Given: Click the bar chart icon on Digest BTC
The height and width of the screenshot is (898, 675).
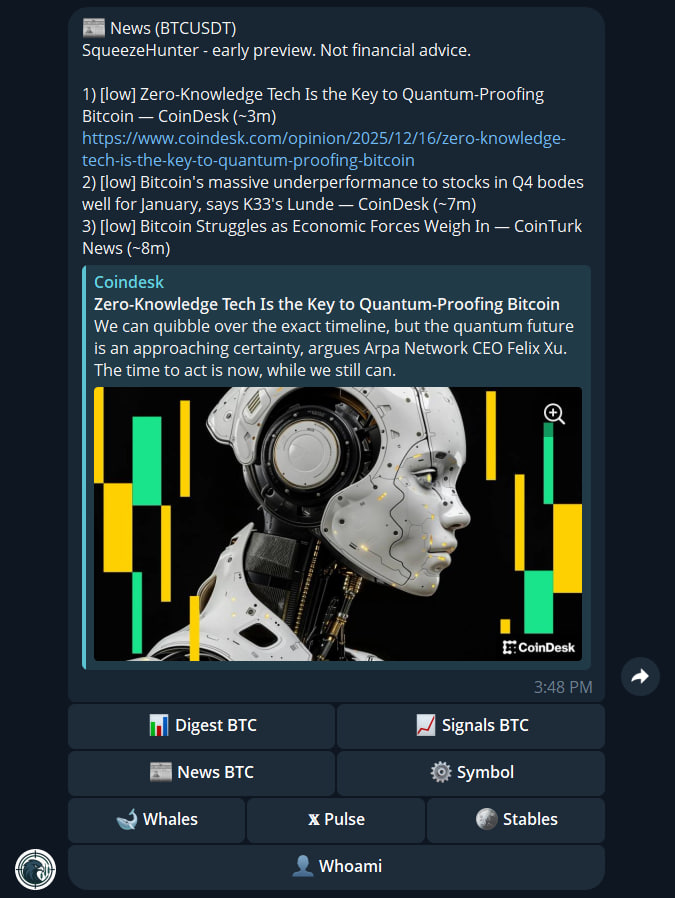Looking at the screenshot, I should [159, 725].
